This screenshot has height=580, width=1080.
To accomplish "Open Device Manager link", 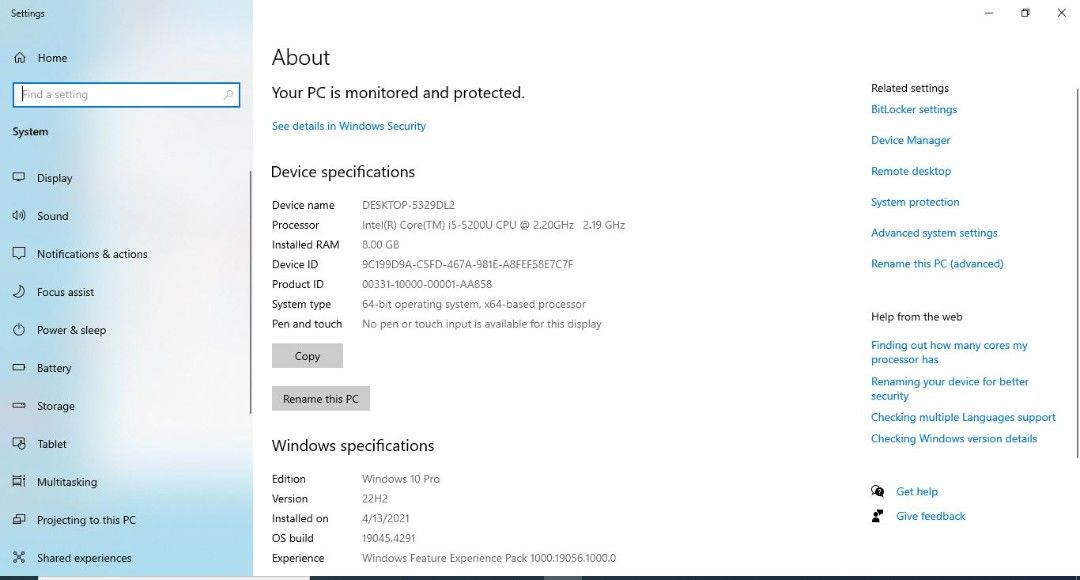I will coord(911,141).
